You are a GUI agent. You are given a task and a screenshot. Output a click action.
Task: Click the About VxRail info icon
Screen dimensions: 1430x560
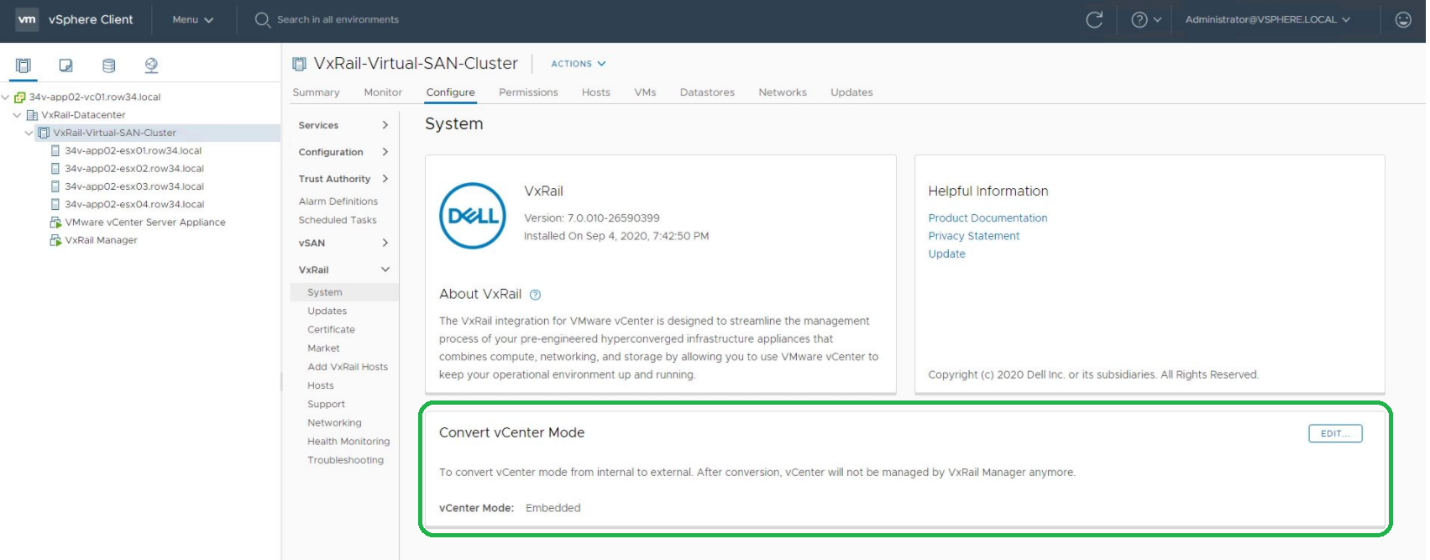coord(535,295)
